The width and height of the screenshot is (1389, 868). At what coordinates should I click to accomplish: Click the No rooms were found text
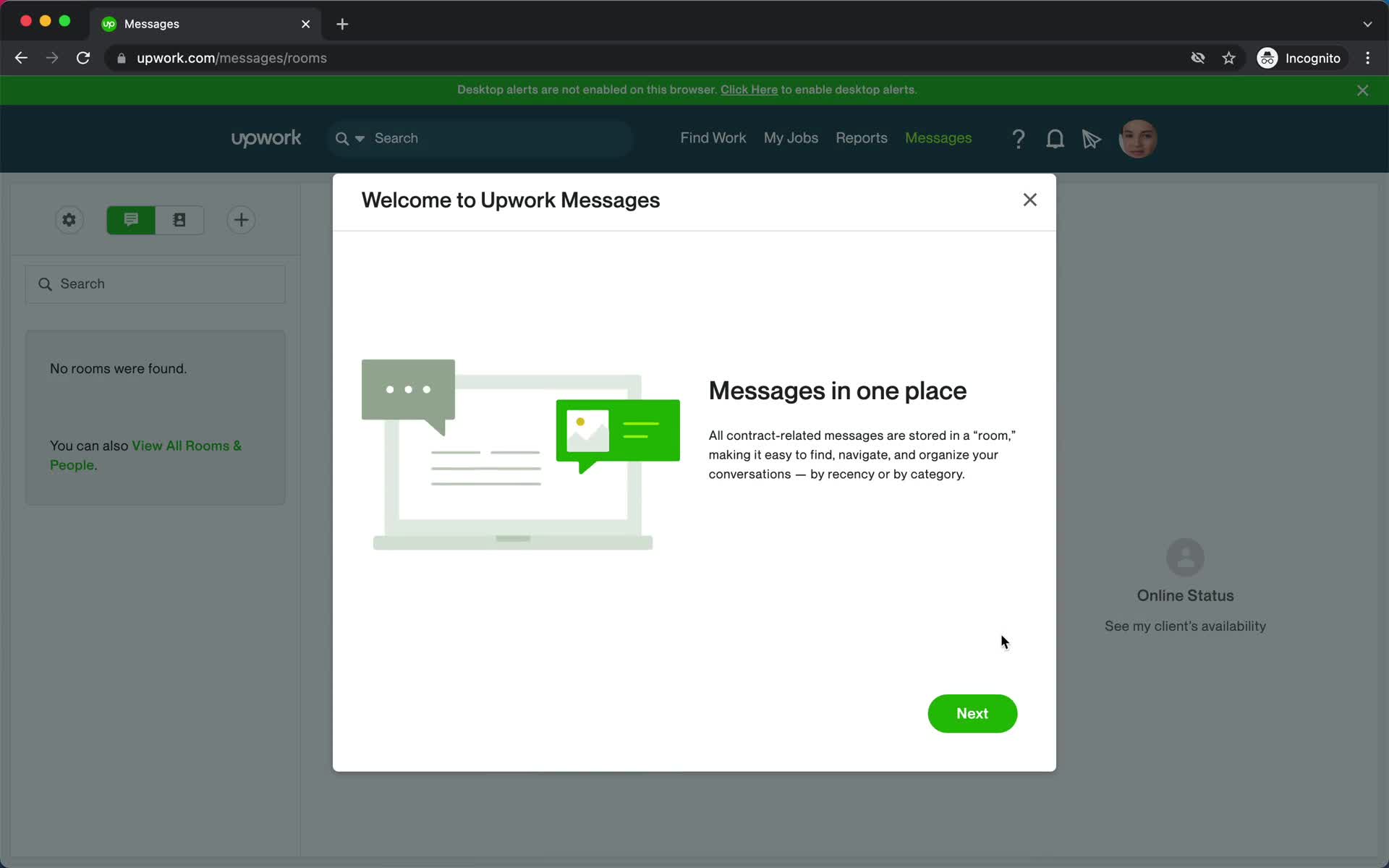pos(119,369)
